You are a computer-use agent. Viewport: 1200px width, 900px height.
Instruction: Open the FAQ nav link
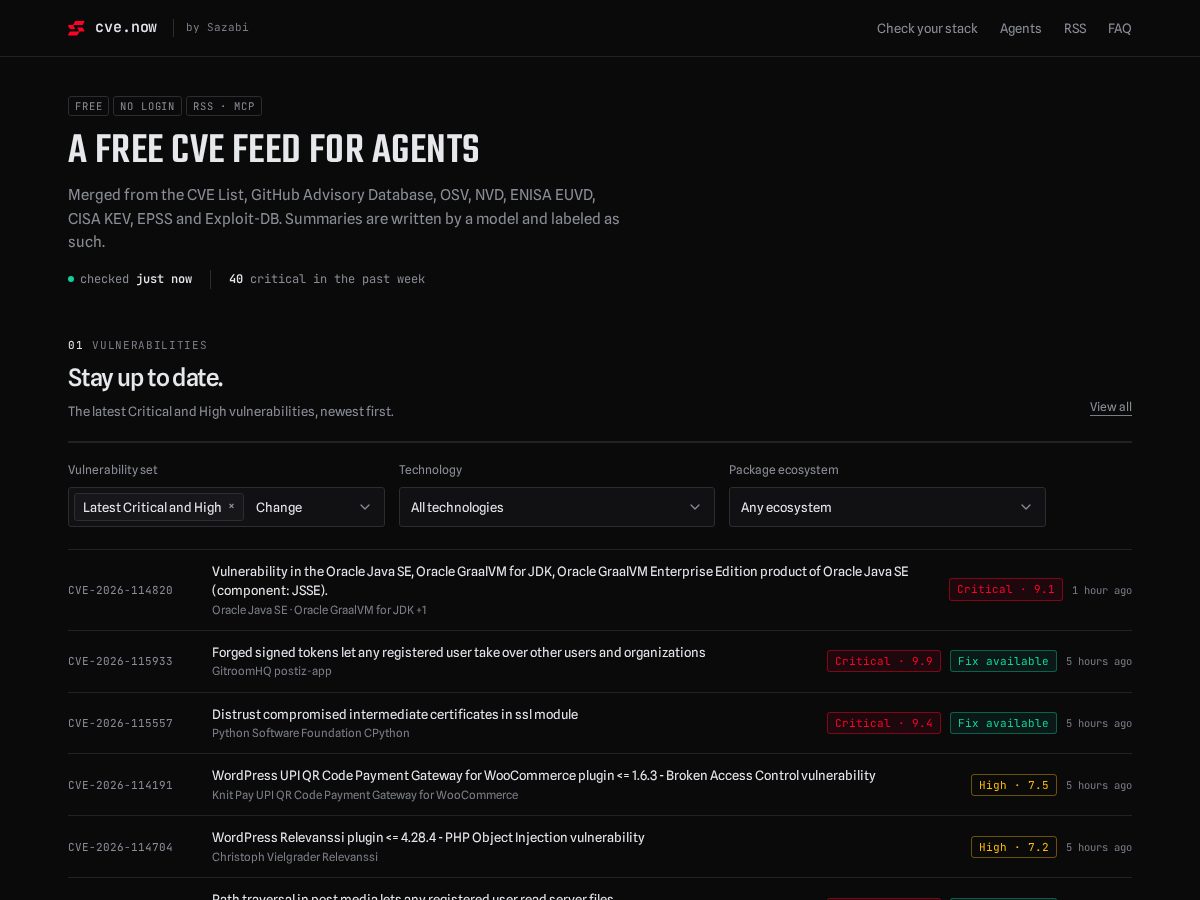(1120, 28)
